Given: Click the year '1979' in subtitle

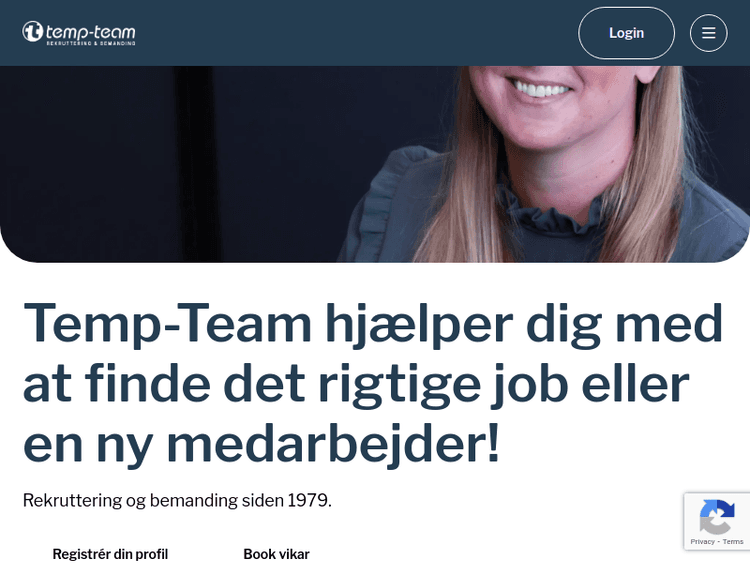Looking at the screenshot, I should point(309,500).
